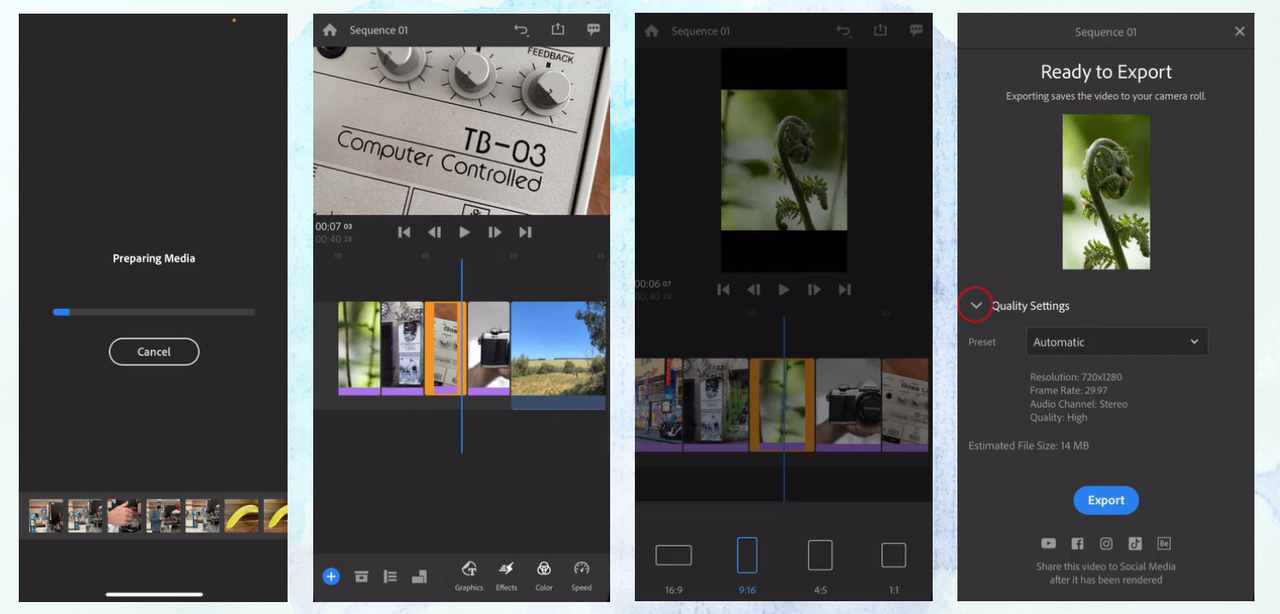Tap share icon in the TB-03 editing screen
1280x614 pixels.
click(558, 30)
